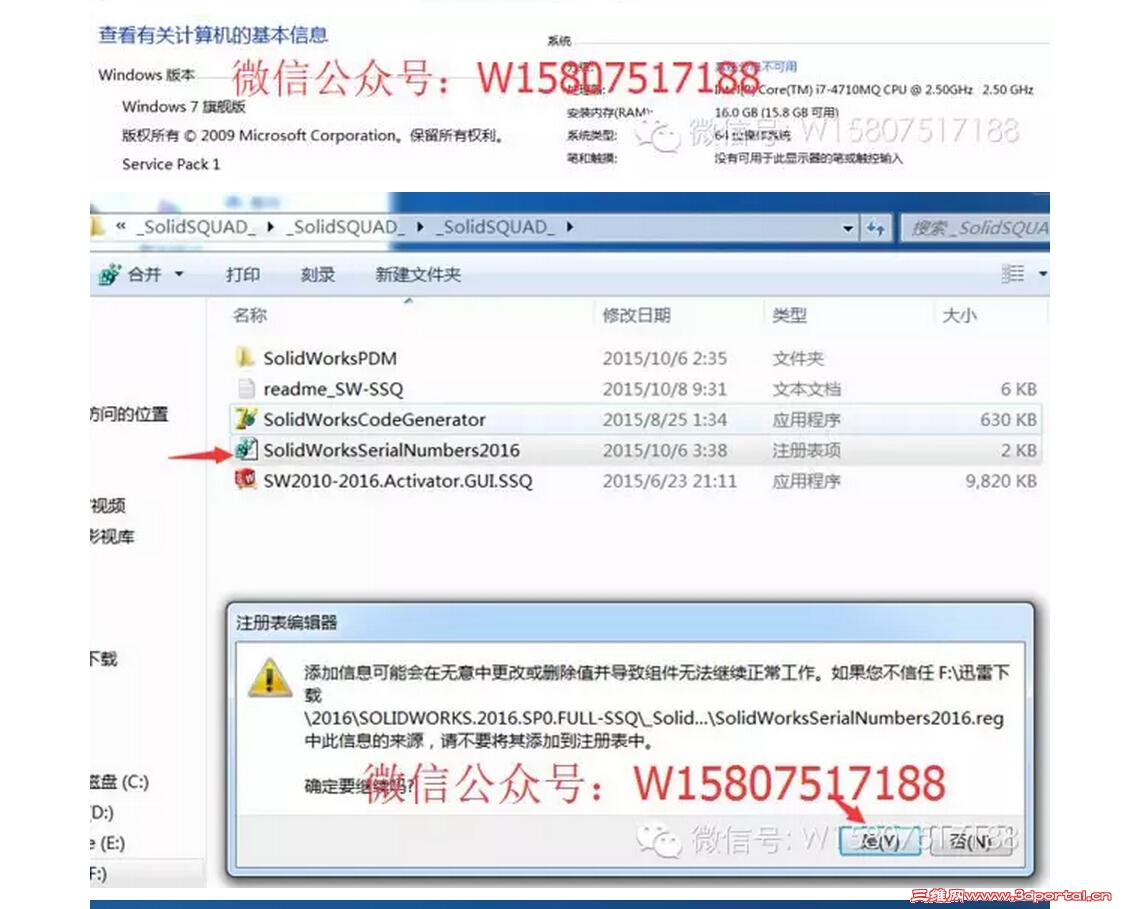Click the 2015/10/6 3:38 date cell
The width and height of the screenshot is (1131, 909).
point(664,450)
